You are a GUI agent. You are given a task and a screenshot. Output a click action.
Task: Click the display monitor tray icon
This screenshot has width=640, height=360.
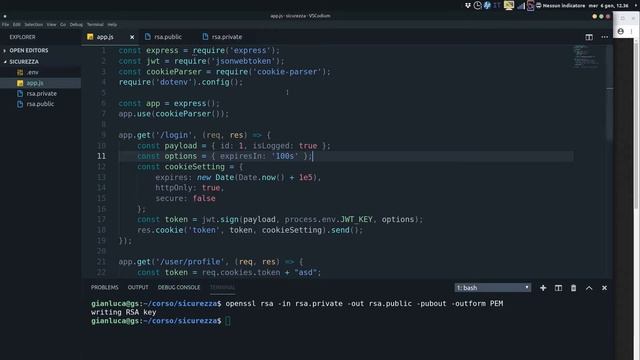pos(509,6)
